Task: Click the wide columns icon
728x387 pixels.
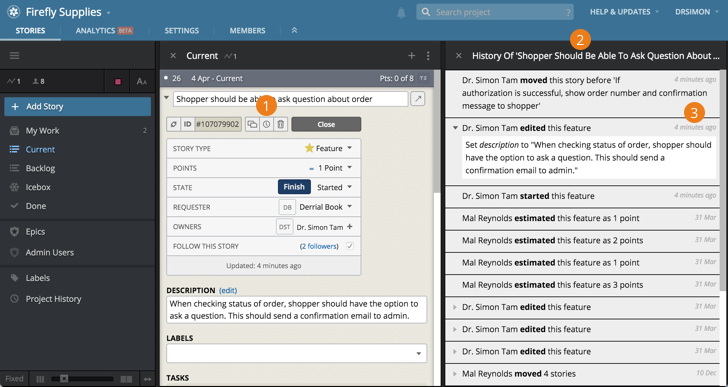Action: coord(126,379)
